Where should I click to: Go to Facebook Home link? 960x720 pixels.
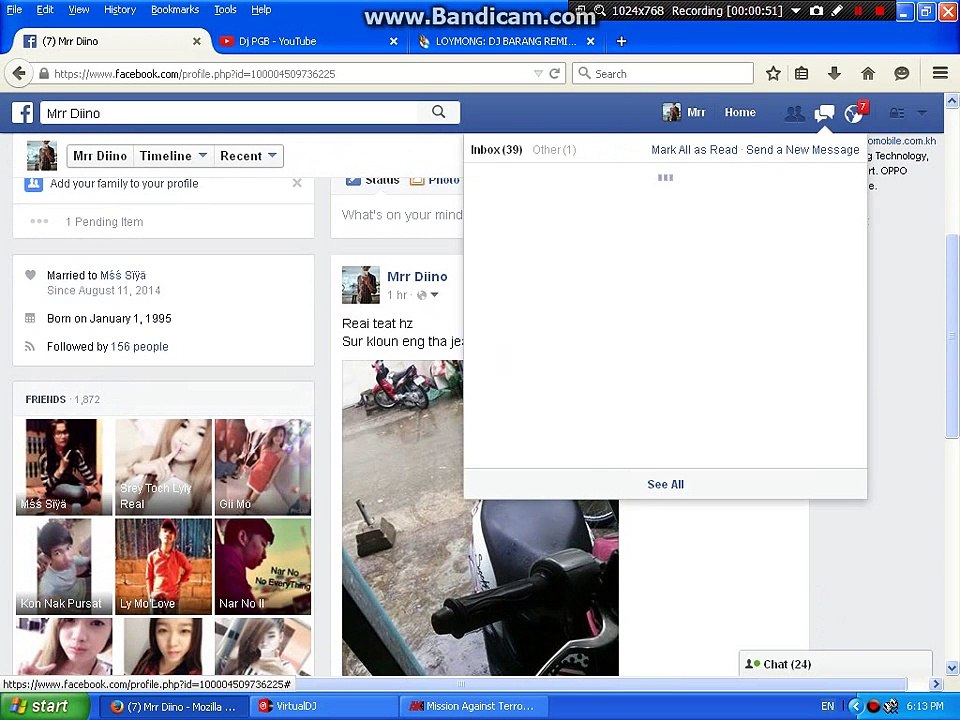click(740, 113)
